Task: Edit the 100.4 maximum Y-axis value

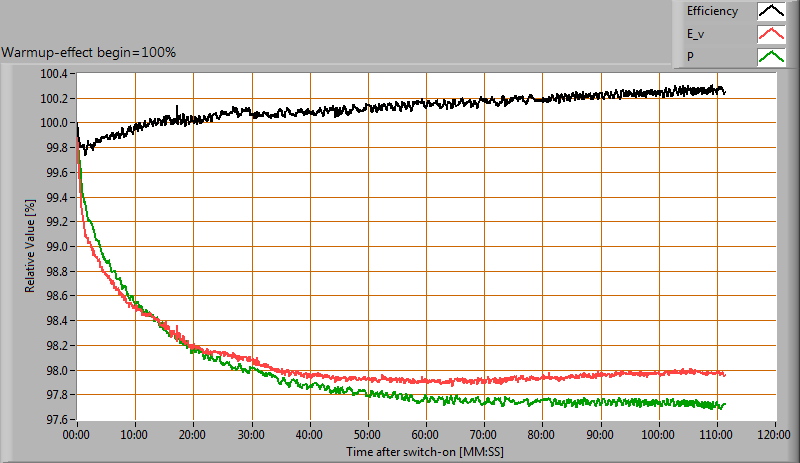Action: (53, 74)
